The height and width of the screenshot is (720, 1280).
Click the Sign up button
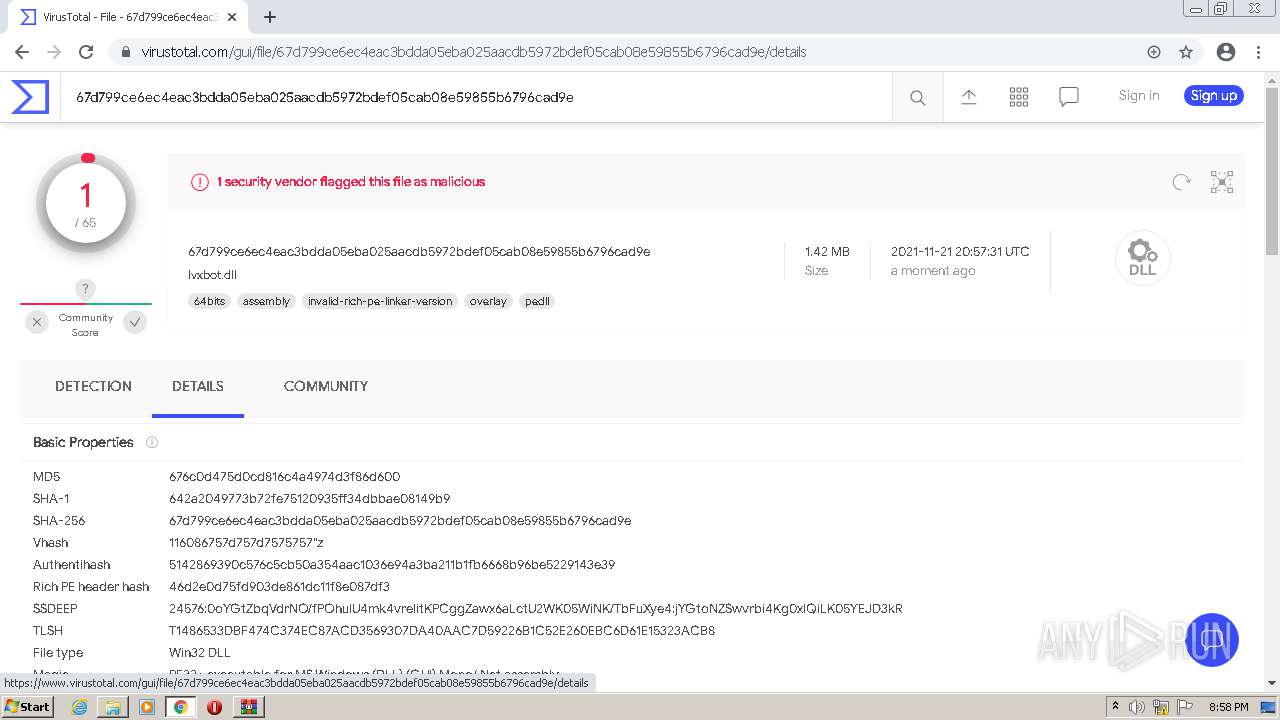pos(1214,96)
